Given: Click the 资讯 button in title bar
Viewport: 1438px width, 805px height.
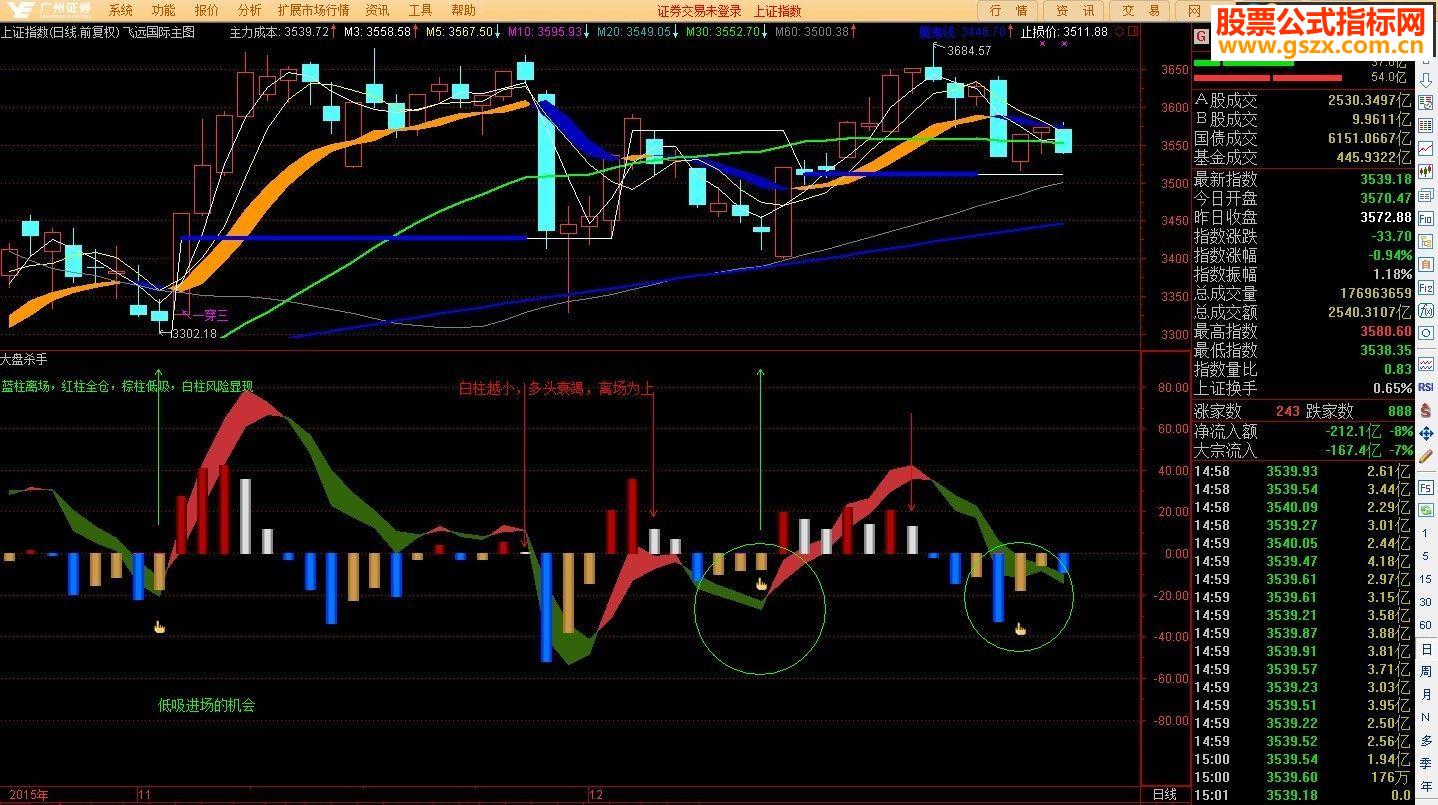Looking at the screenshot, I should (x=1075, y=10).
